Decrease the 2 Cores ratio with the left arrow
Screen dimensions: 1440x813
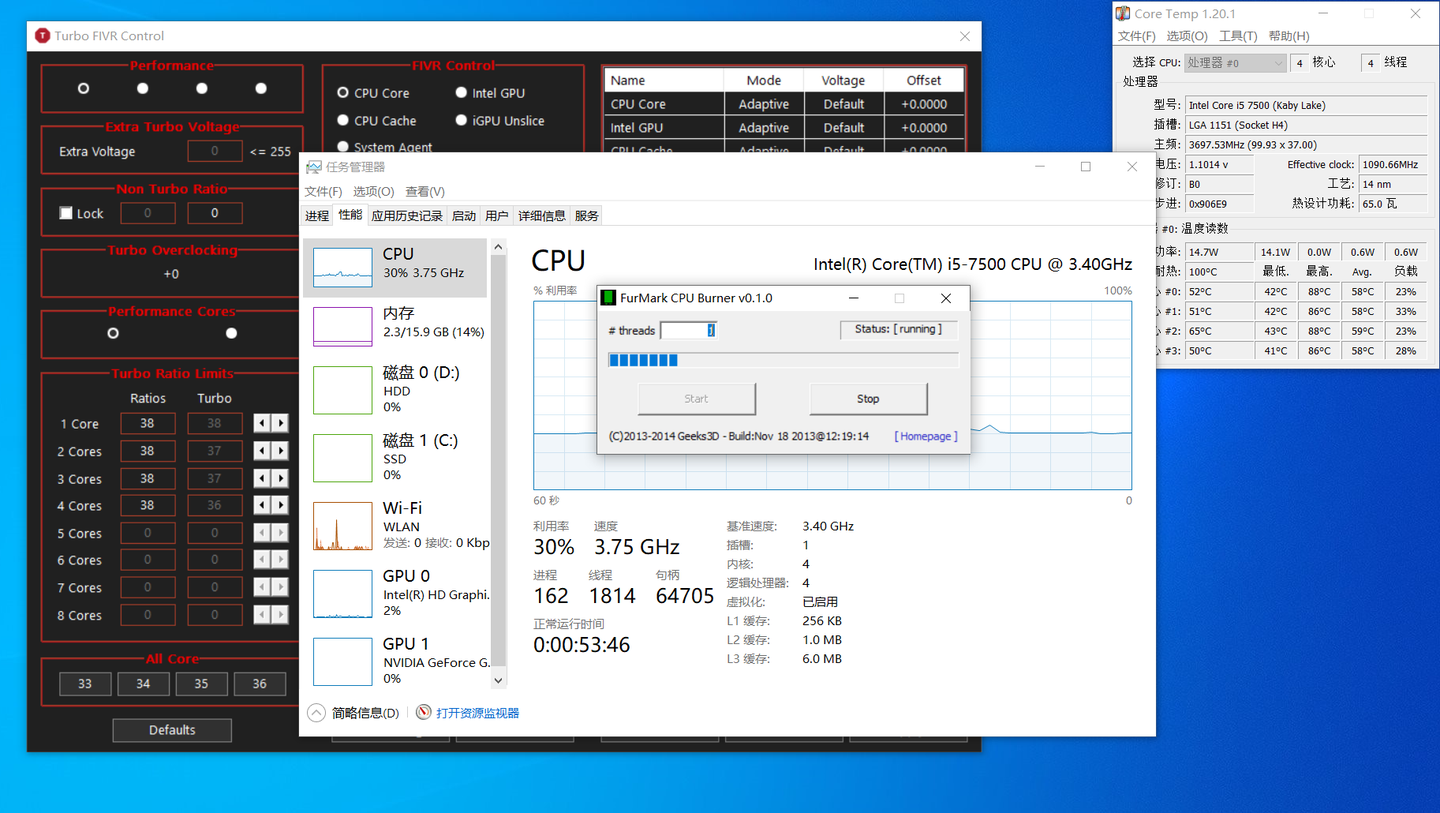(262, 451)
